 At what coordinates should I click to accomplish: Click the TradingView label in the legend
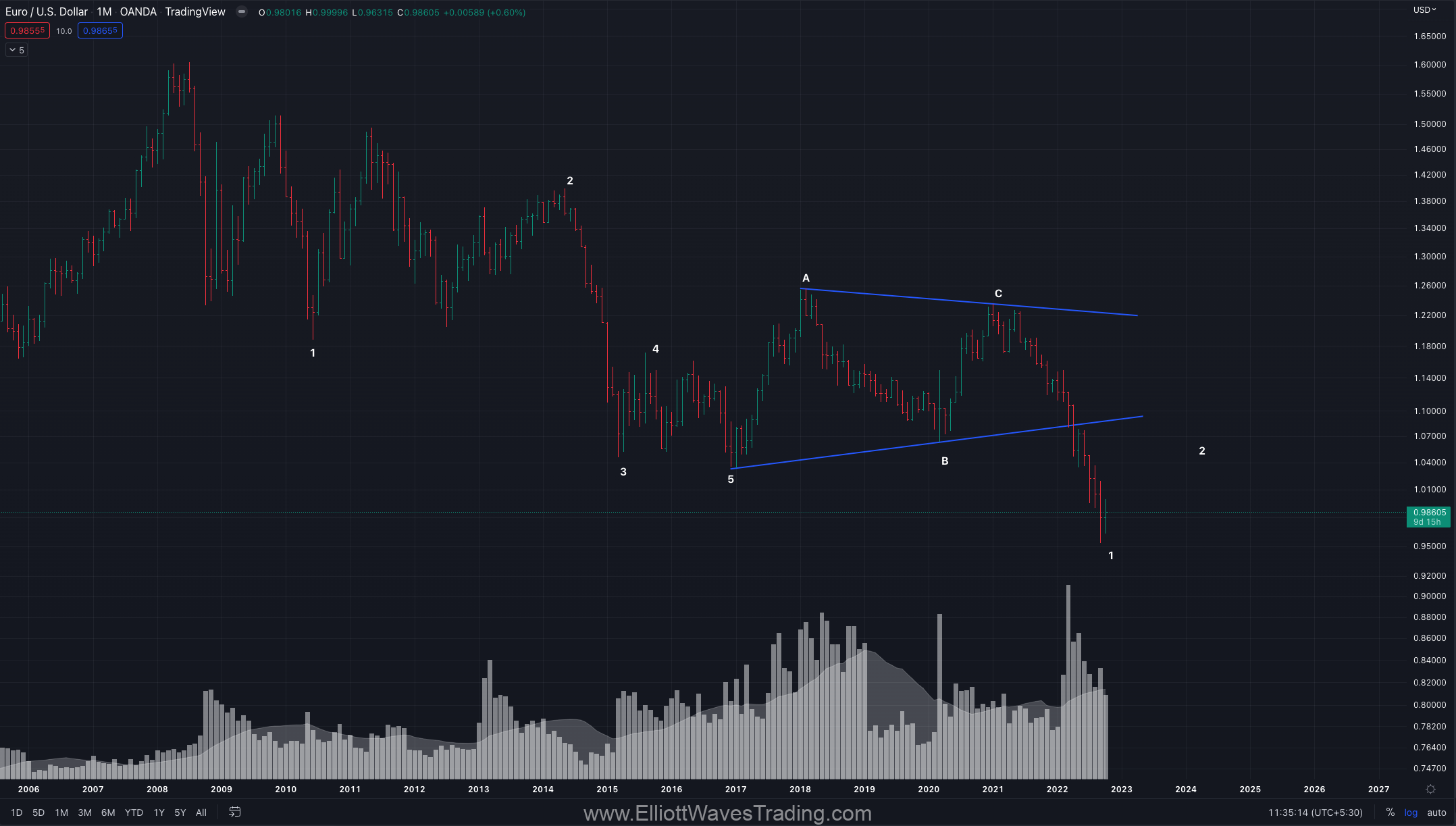(195, 11)
